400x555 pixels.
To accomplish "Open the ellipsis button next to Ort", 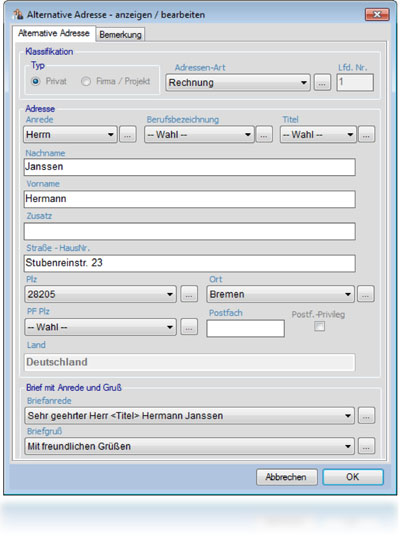I will click(x=366, y=294).
